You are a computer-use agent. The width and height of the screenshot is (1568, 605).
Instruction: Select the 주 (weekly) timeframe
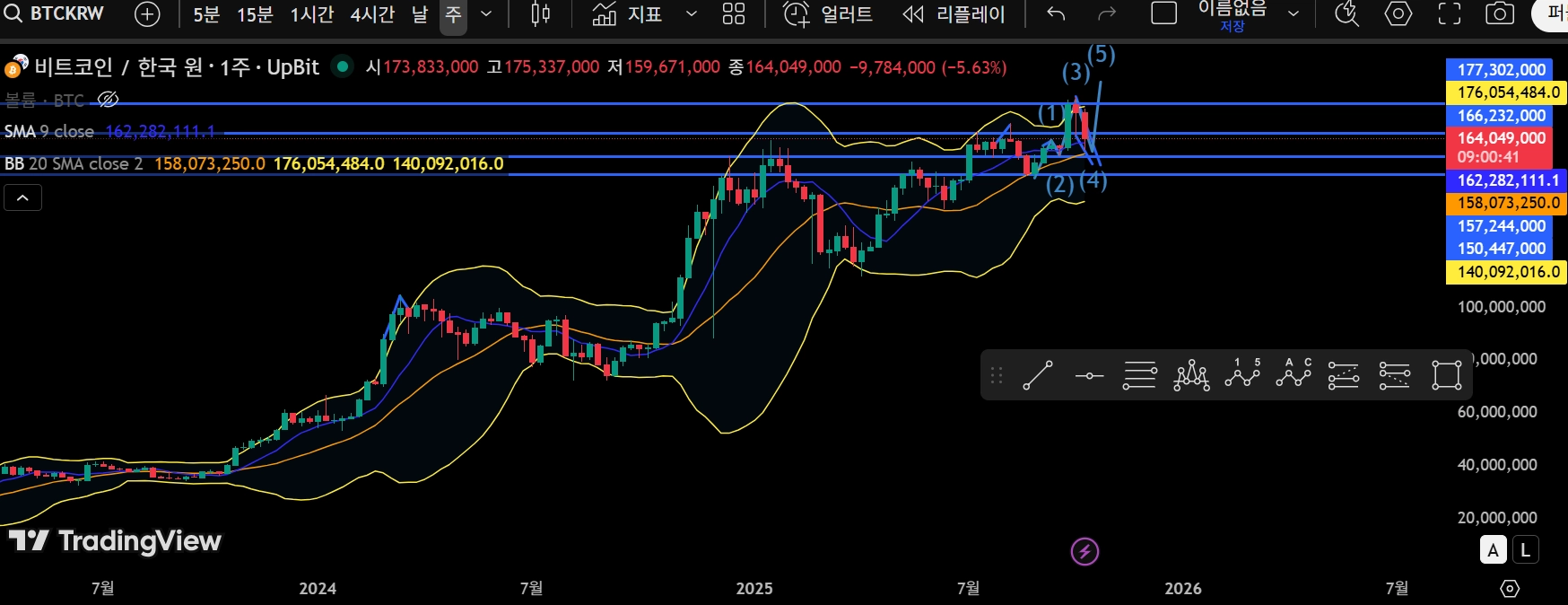click(x=453, y=15)
